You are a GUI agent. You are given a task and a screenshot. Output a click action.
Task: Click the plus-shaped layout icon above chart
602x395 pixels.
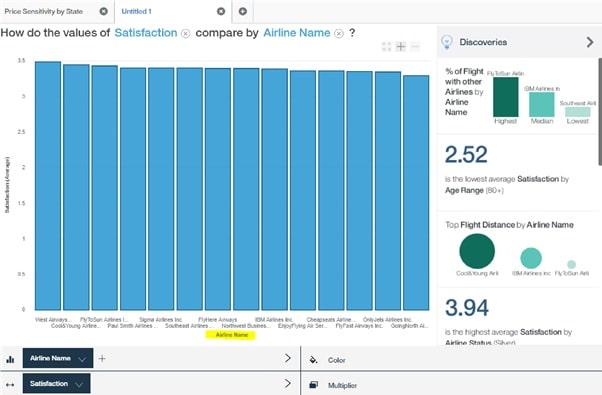click(401, 47)
